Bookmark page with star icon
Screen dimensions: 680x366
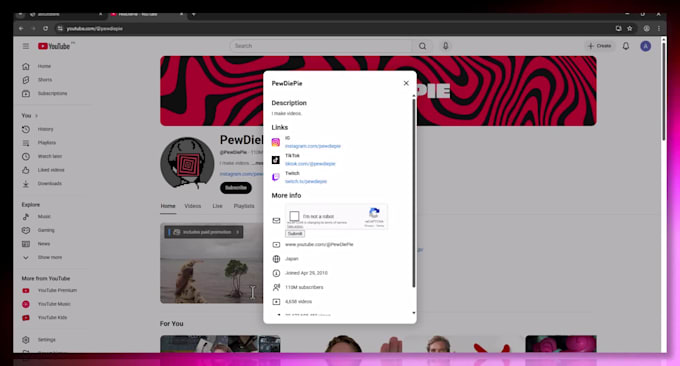pos(630,29)
